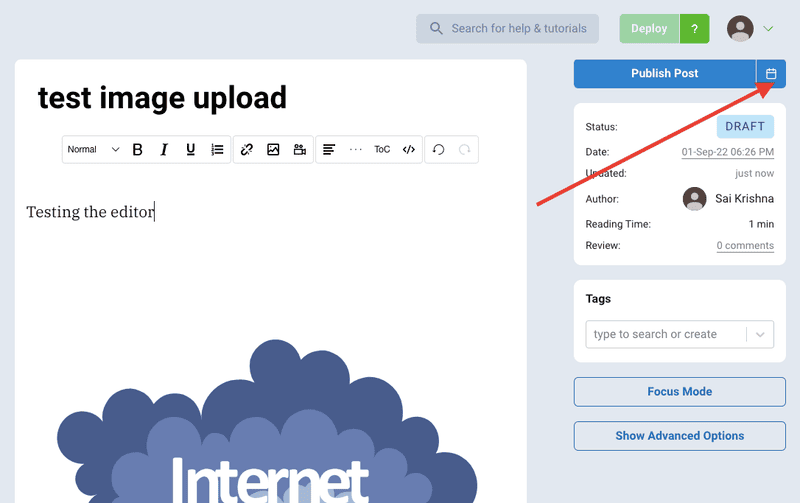Screen dimensions: 800x503
Task: Click the help search field
Action: [x=507, y=29]
